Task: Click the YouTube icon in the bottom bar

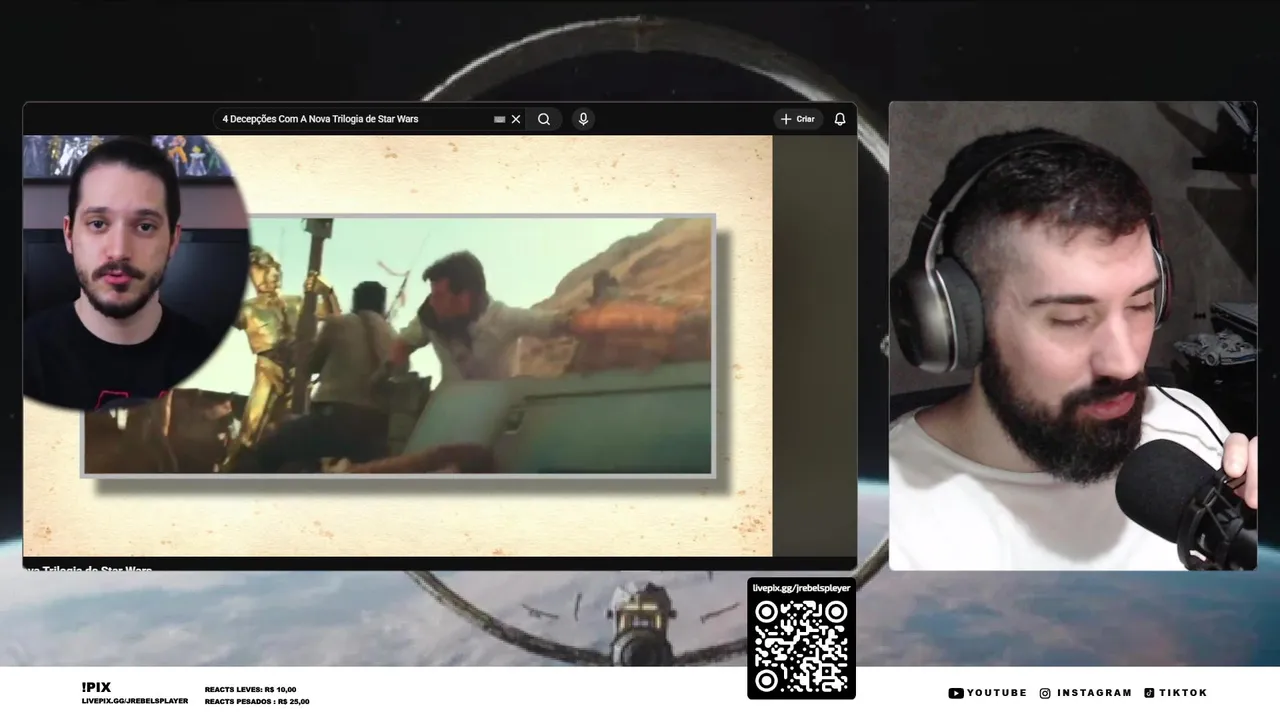Action: tap(956, 693)
